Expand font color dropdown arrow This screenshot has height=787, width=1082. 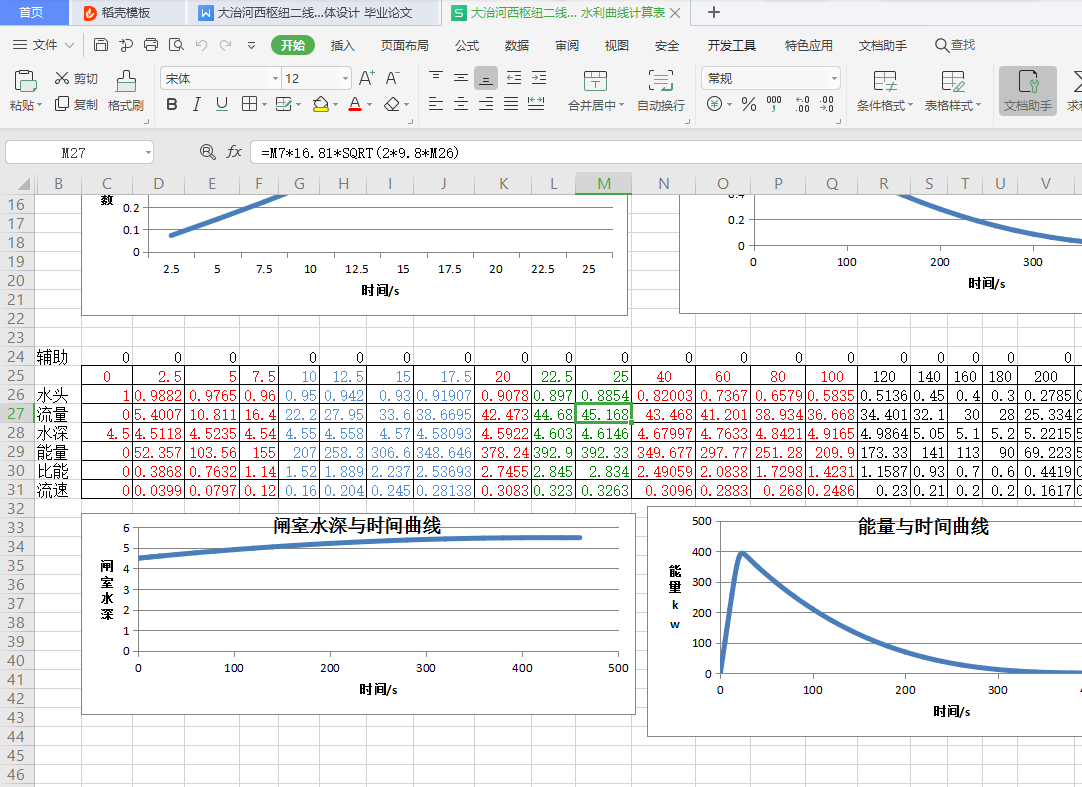369,105
